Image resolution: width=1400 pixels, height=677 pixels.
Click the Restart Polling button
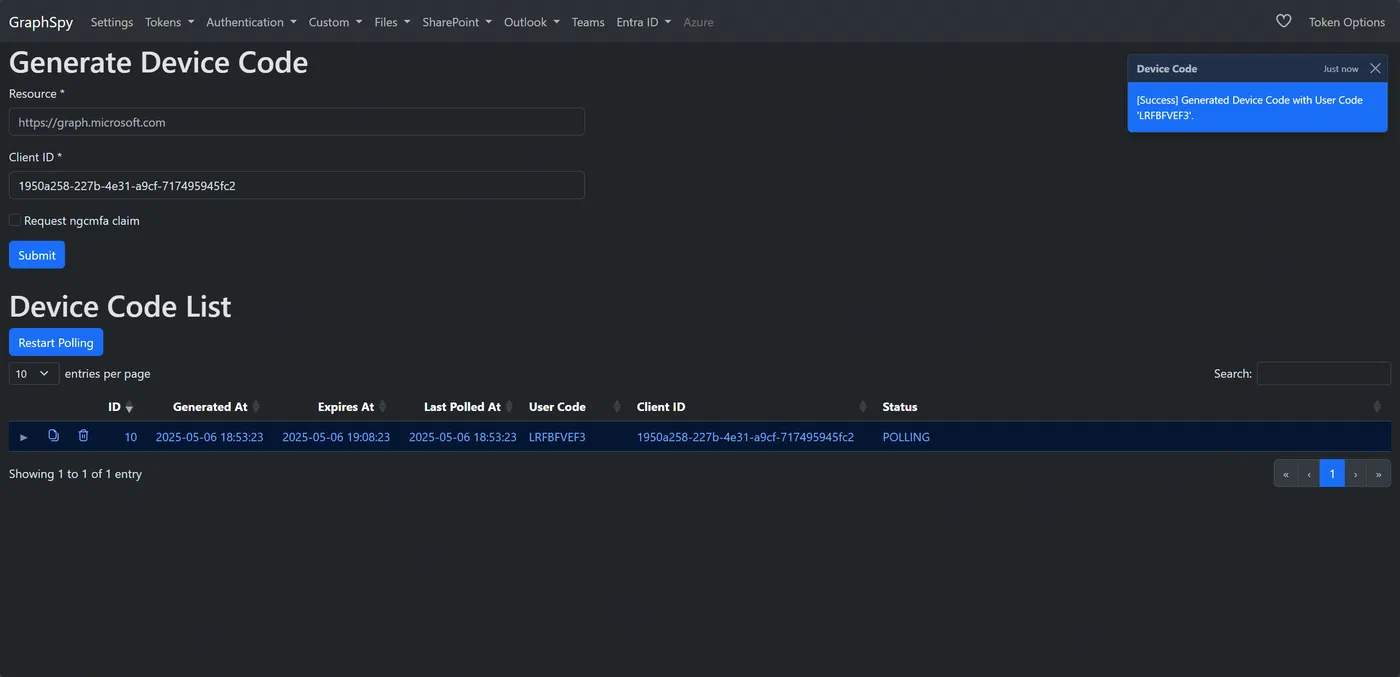click(x=56, y=342)
